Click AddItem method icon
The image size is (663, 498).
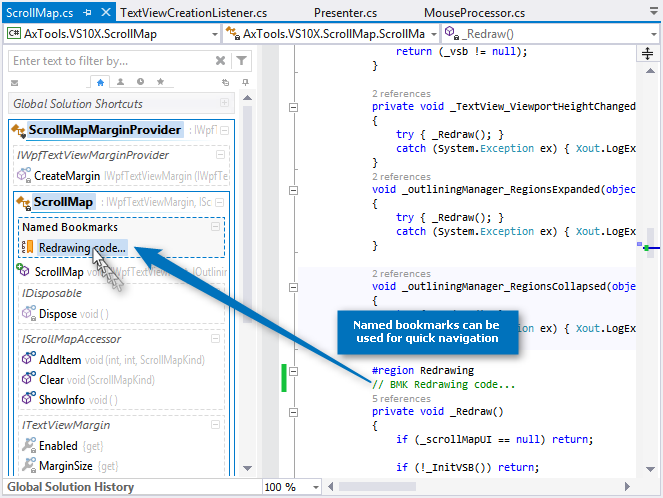(29, 358)
